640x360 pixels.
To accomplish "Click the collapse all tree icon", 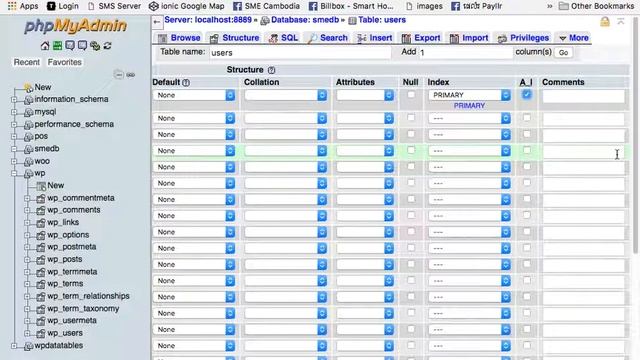I will [x=118, y=75].
